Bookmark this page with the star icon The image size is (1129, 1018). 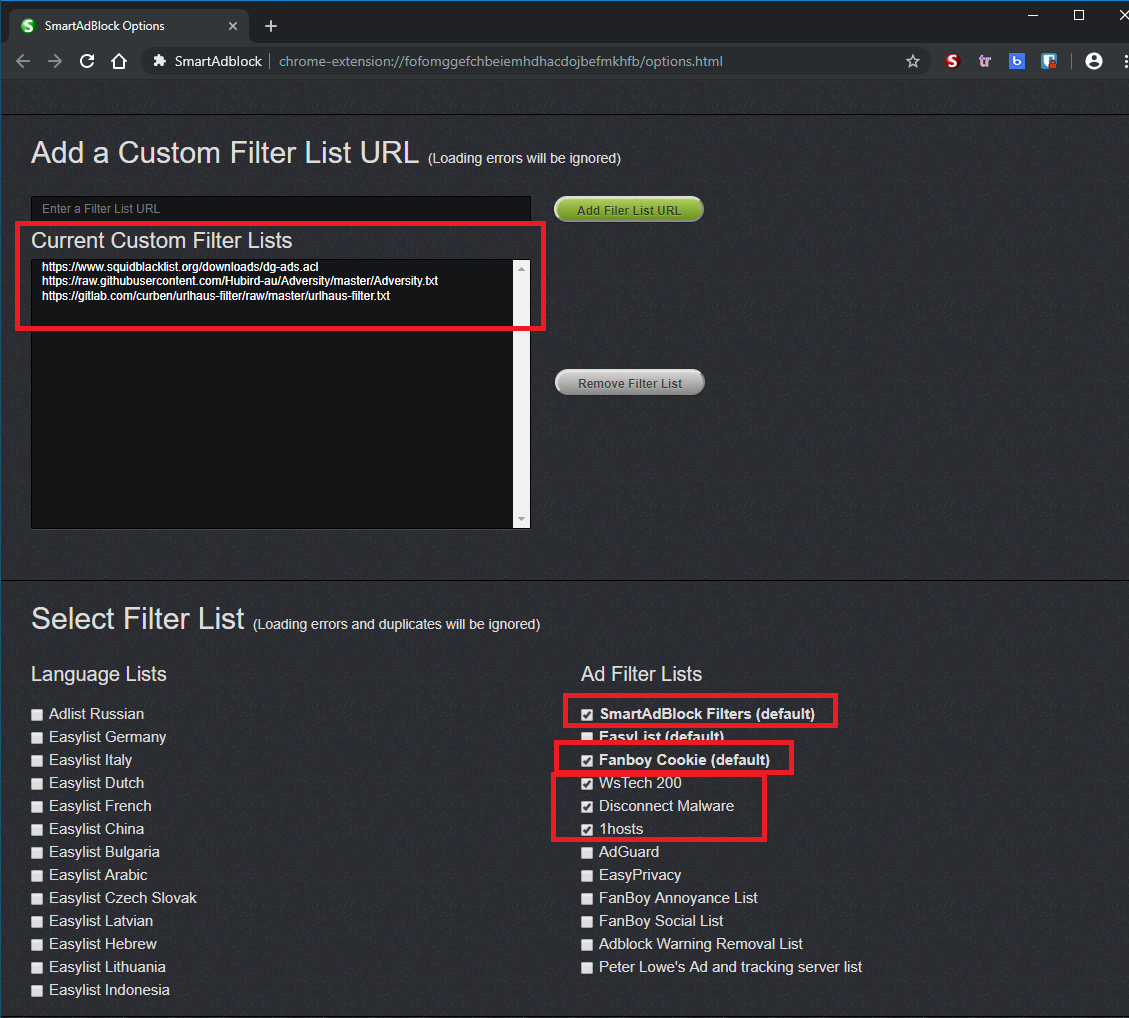913,61
